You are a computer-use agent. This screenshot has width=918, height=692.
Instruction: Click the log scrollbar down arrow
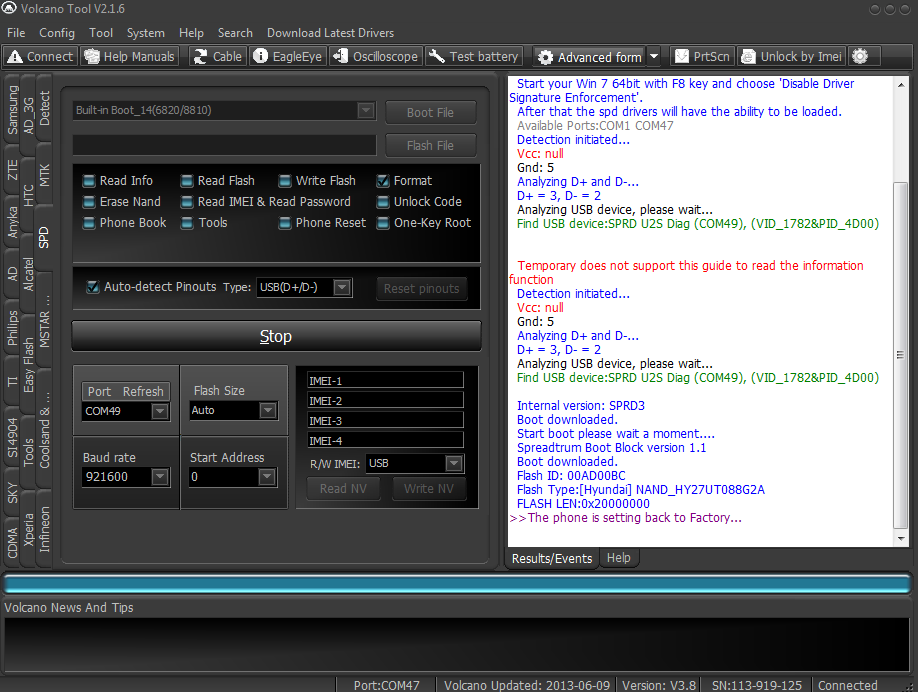tap(900, 539)
